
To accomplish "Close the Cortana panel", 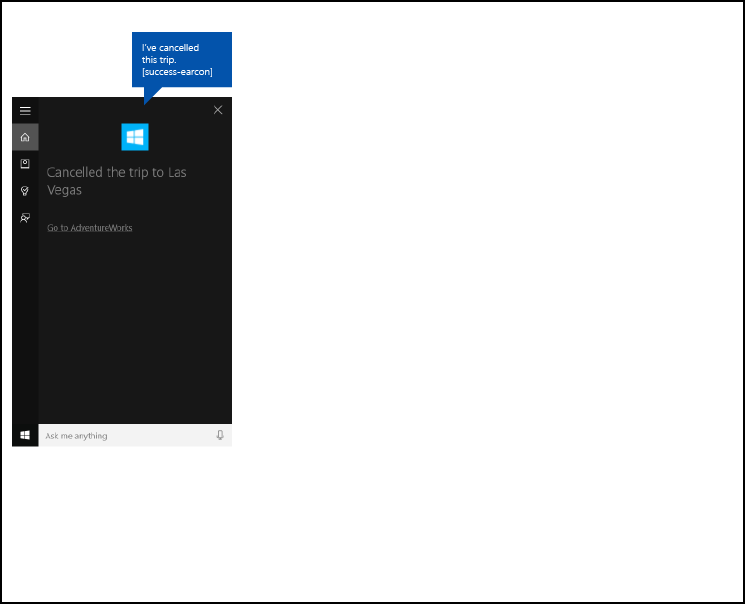I will pyautogui.click(x=218, y=110).
